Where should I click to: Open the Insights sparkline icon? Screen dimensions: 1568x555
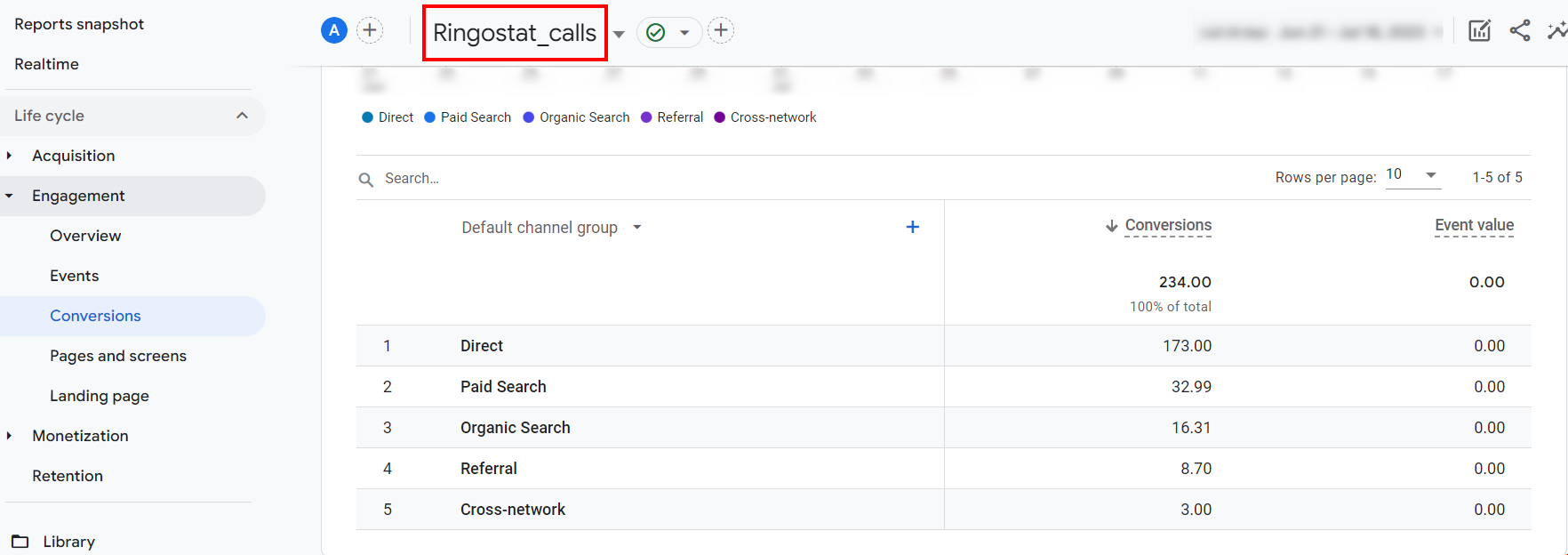(1557, 31)
